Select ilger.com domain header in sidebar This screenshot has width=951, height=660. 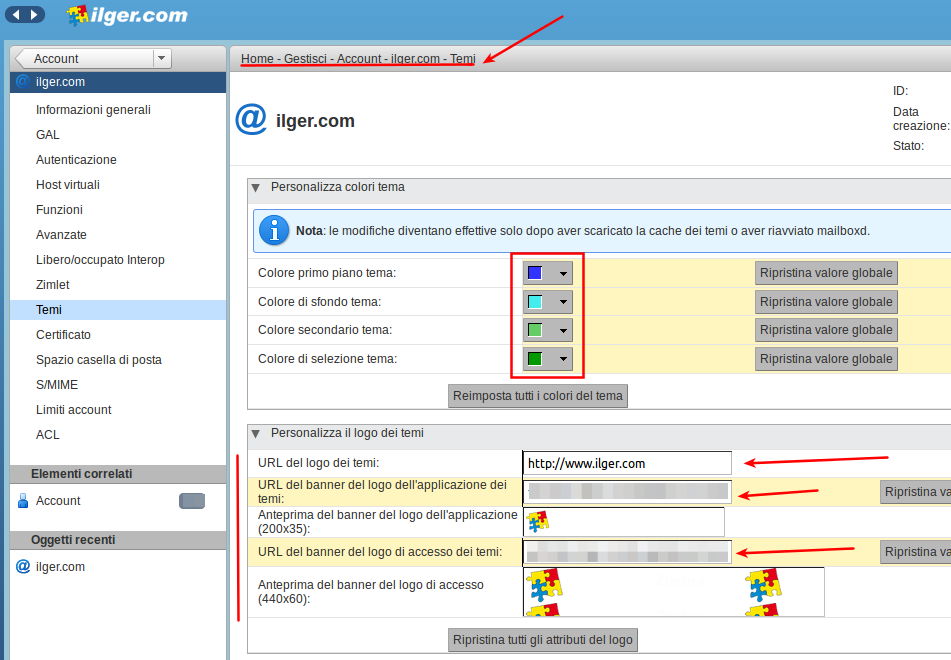118,82
